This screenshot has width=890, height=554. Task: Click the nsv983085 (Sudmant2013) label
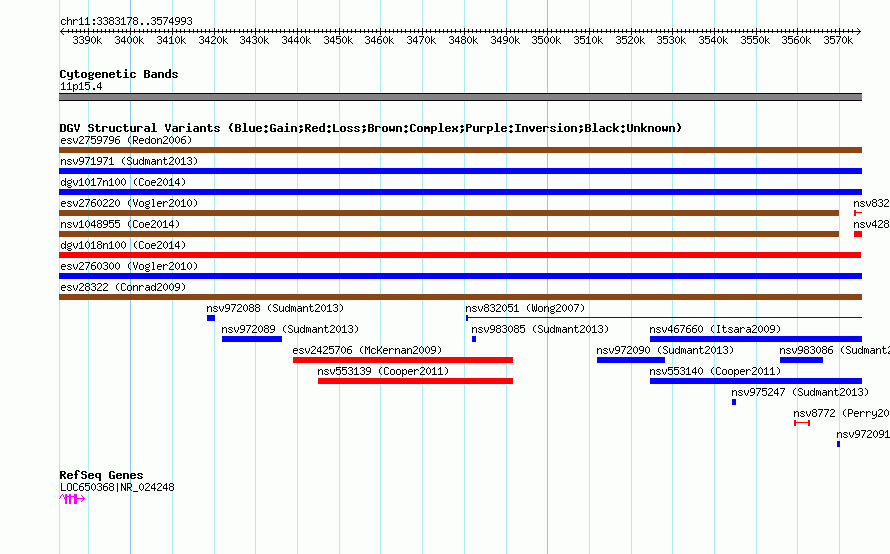pyautogui.click(x=540, y=329)
